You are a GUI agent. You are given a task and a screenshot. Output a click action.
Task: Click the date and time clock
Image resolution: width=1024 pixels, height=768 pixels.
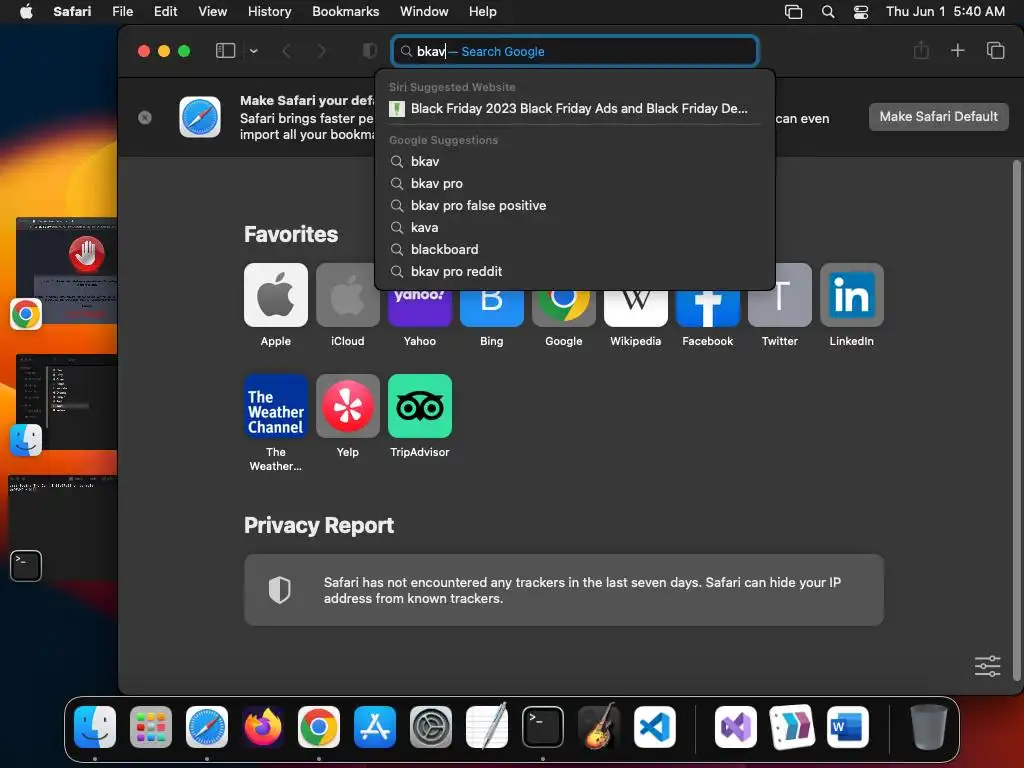[x=945, y=11]
